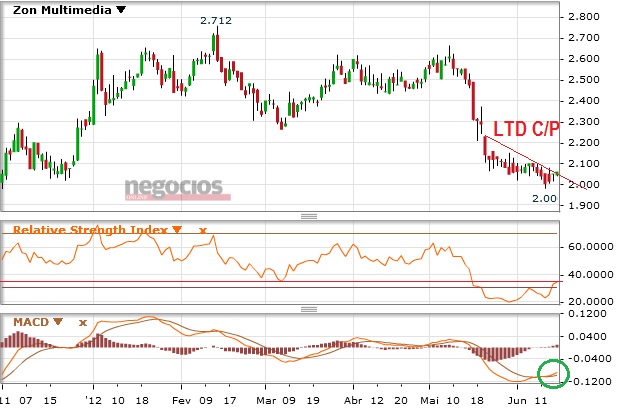Open the MACD indicator dropdown arrow

click(x=58, y=321)
